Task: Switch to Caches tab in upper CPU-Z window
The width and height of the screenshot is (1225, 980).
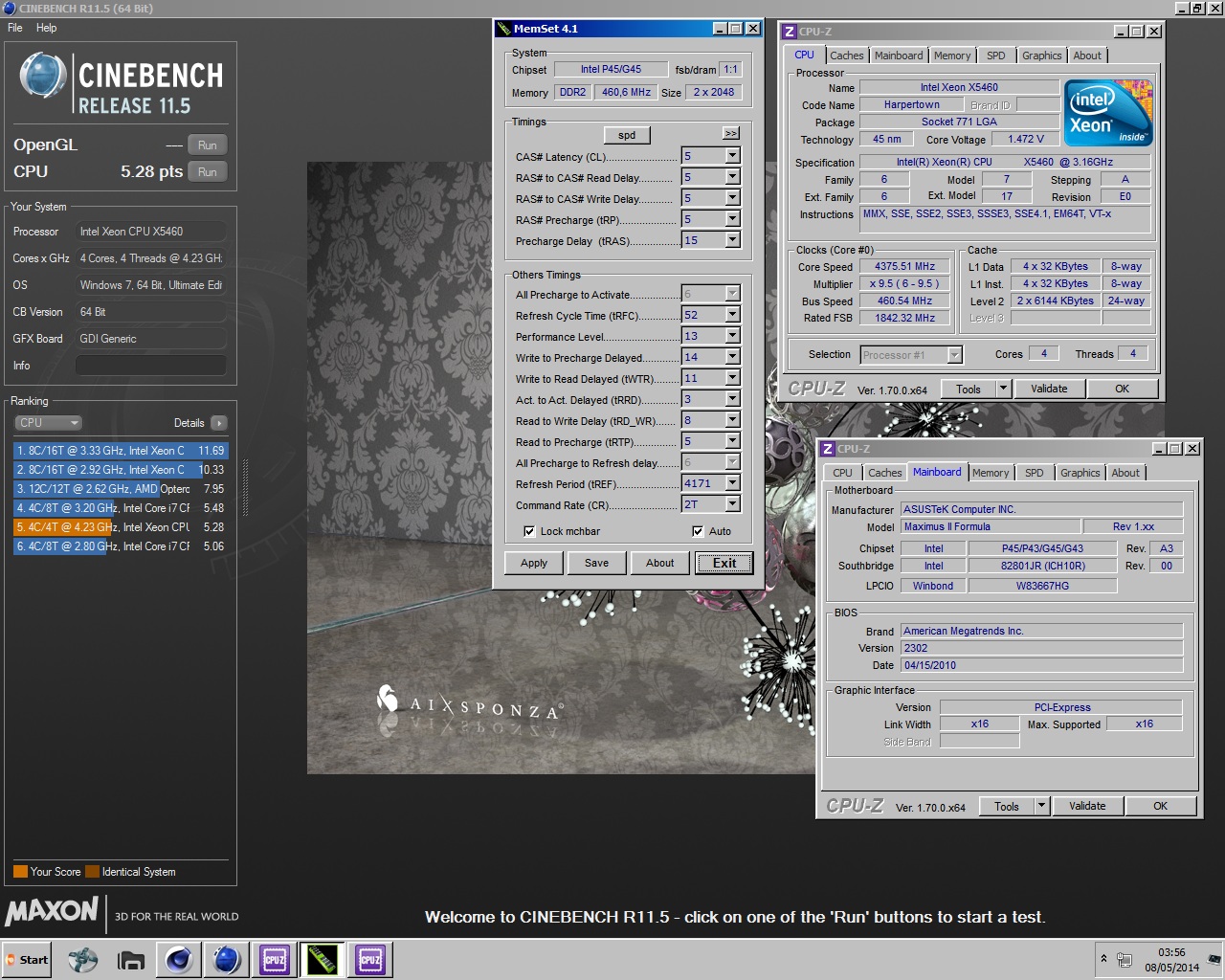Action: (847, 56)
